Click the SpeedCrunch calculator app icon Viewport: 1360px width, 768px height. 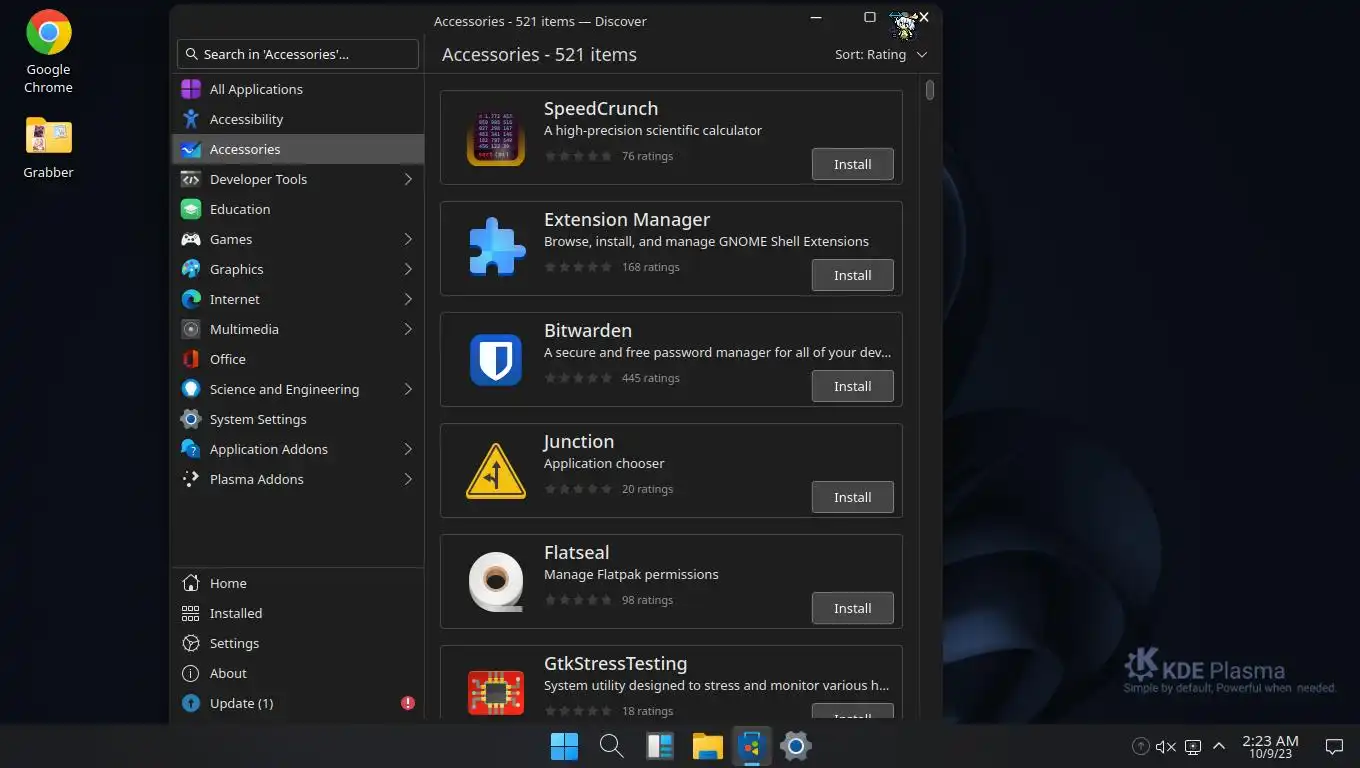click(496, 137)
